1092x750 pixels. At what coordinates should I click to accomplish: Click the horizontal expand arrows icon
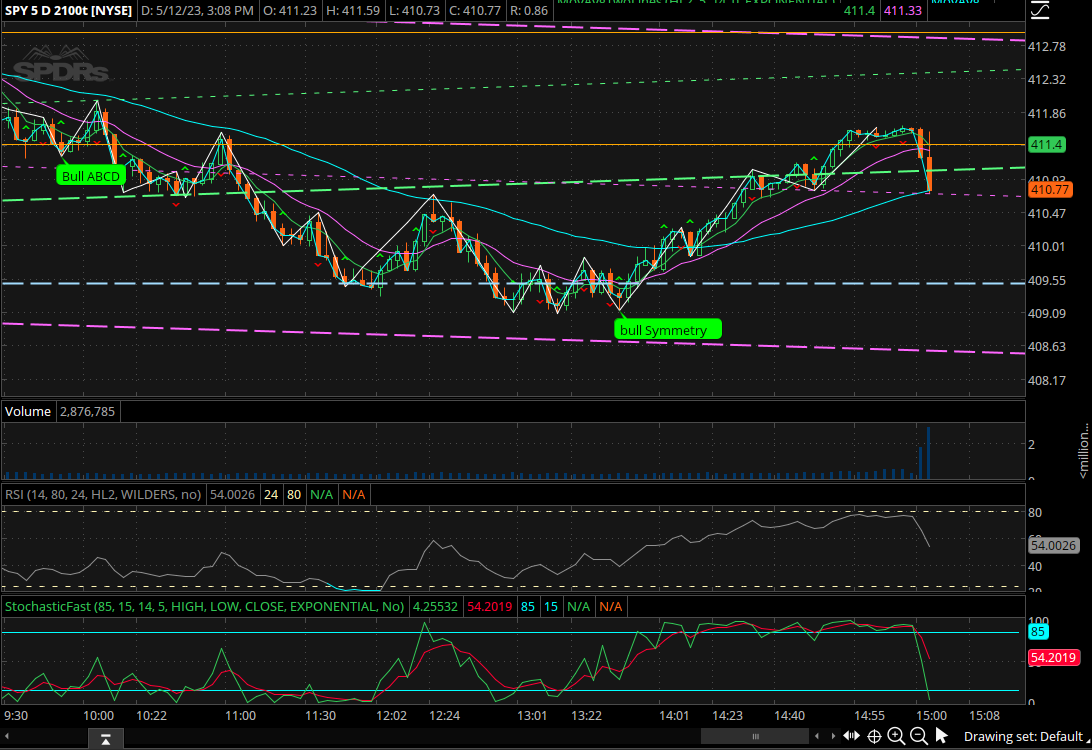point(851,736)
